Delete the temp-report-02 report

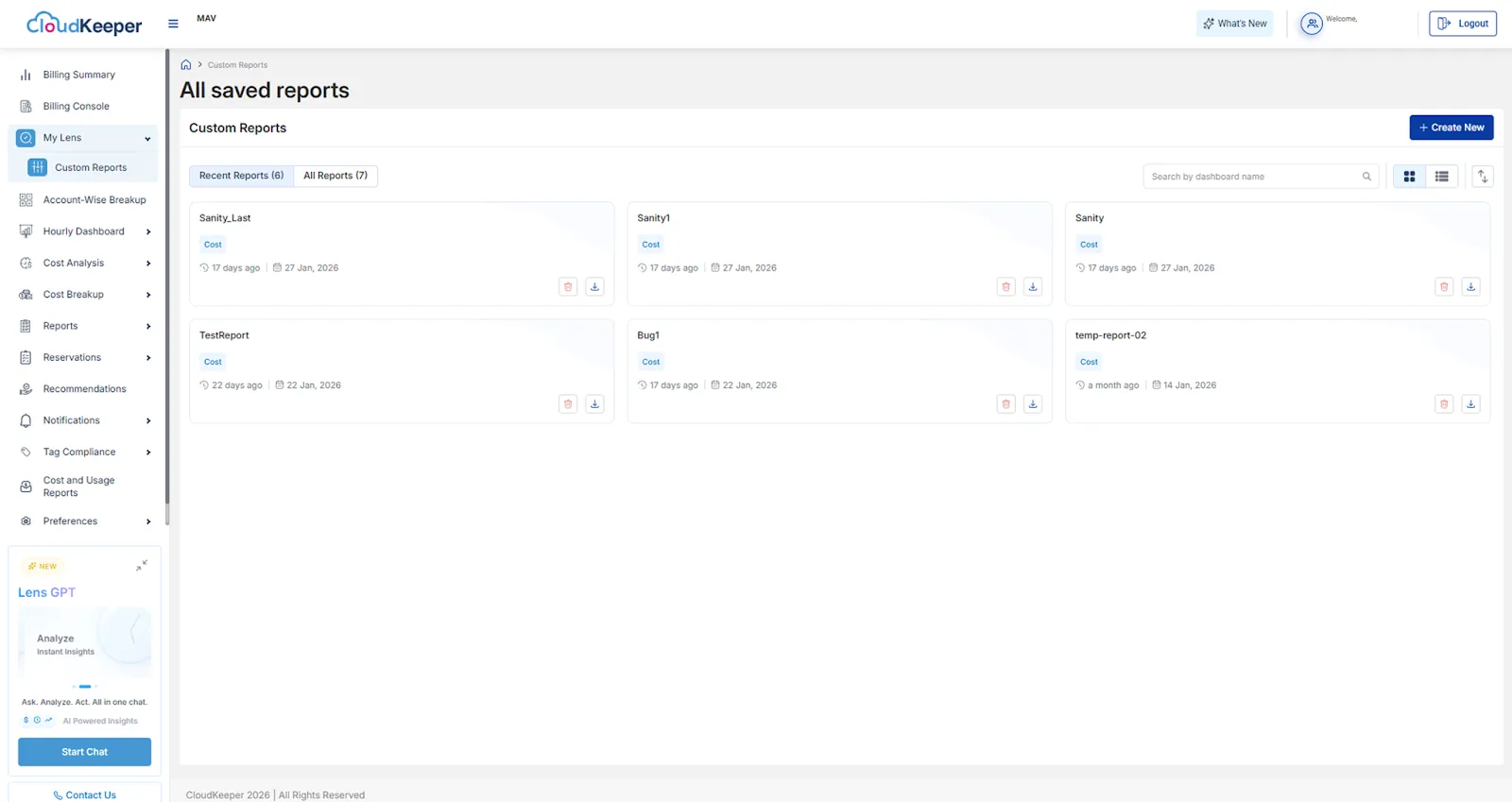tap(1444, 404)
